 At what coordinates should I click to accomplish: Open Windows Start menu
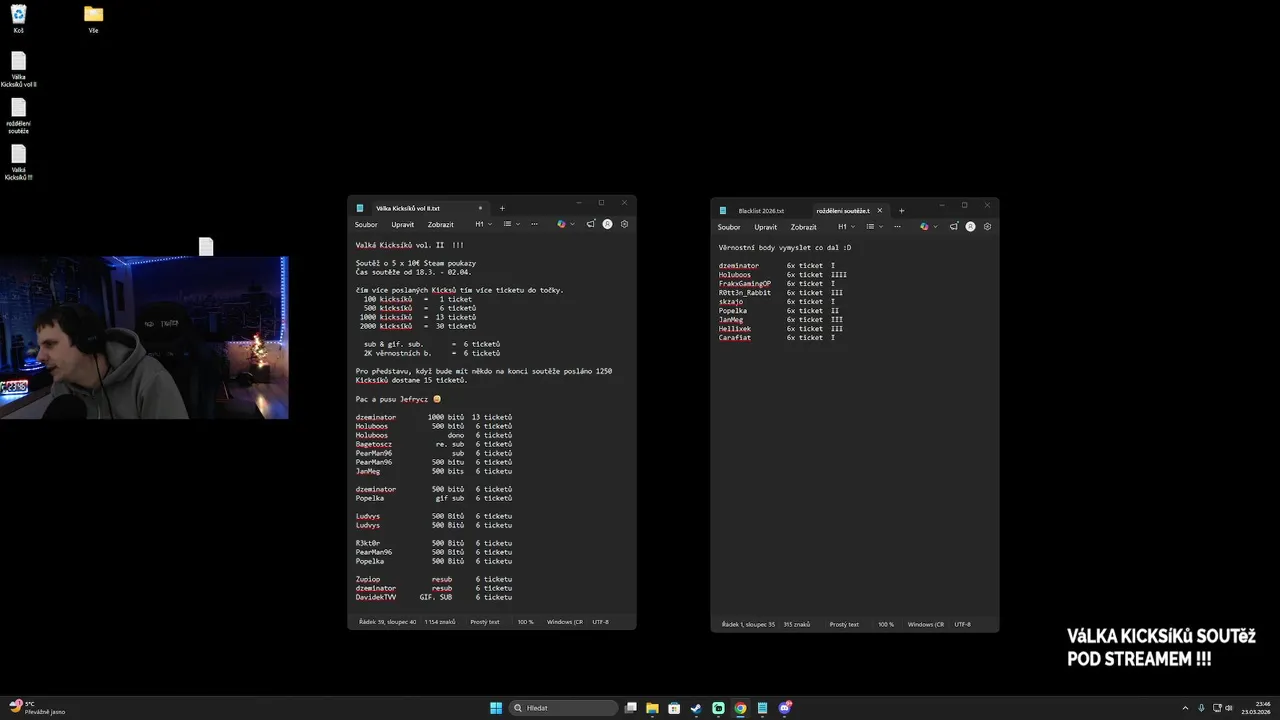(x=496, y=708)
